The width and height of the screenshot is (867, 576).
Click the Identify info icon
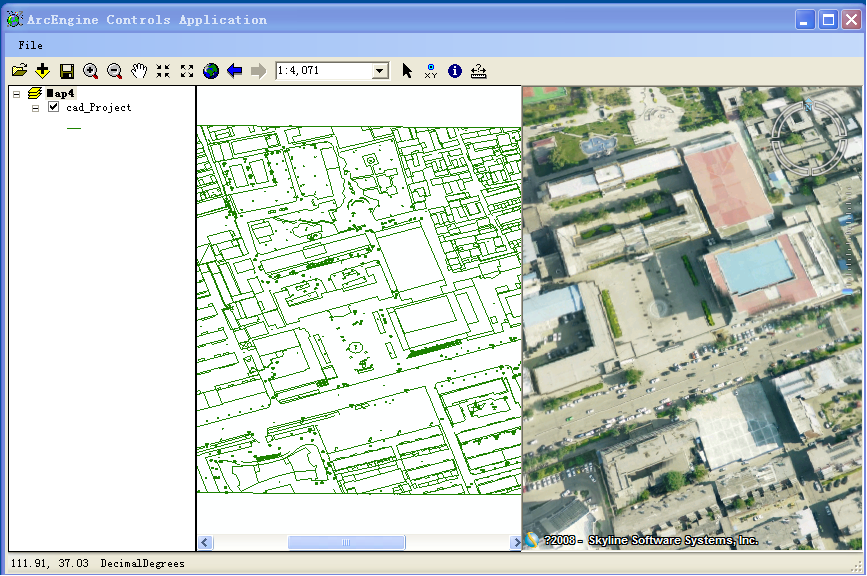455,71
